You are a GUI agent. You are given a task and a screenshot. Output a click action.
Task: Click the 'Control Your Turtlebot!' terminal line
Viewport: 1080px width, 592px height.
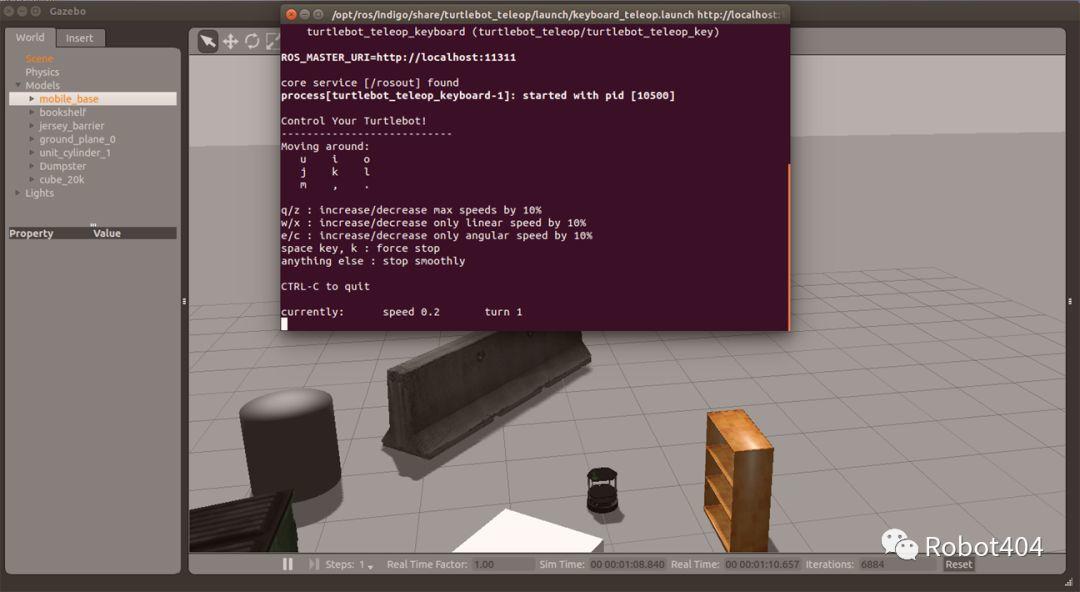pyautogui.click(x=353, y=121)
